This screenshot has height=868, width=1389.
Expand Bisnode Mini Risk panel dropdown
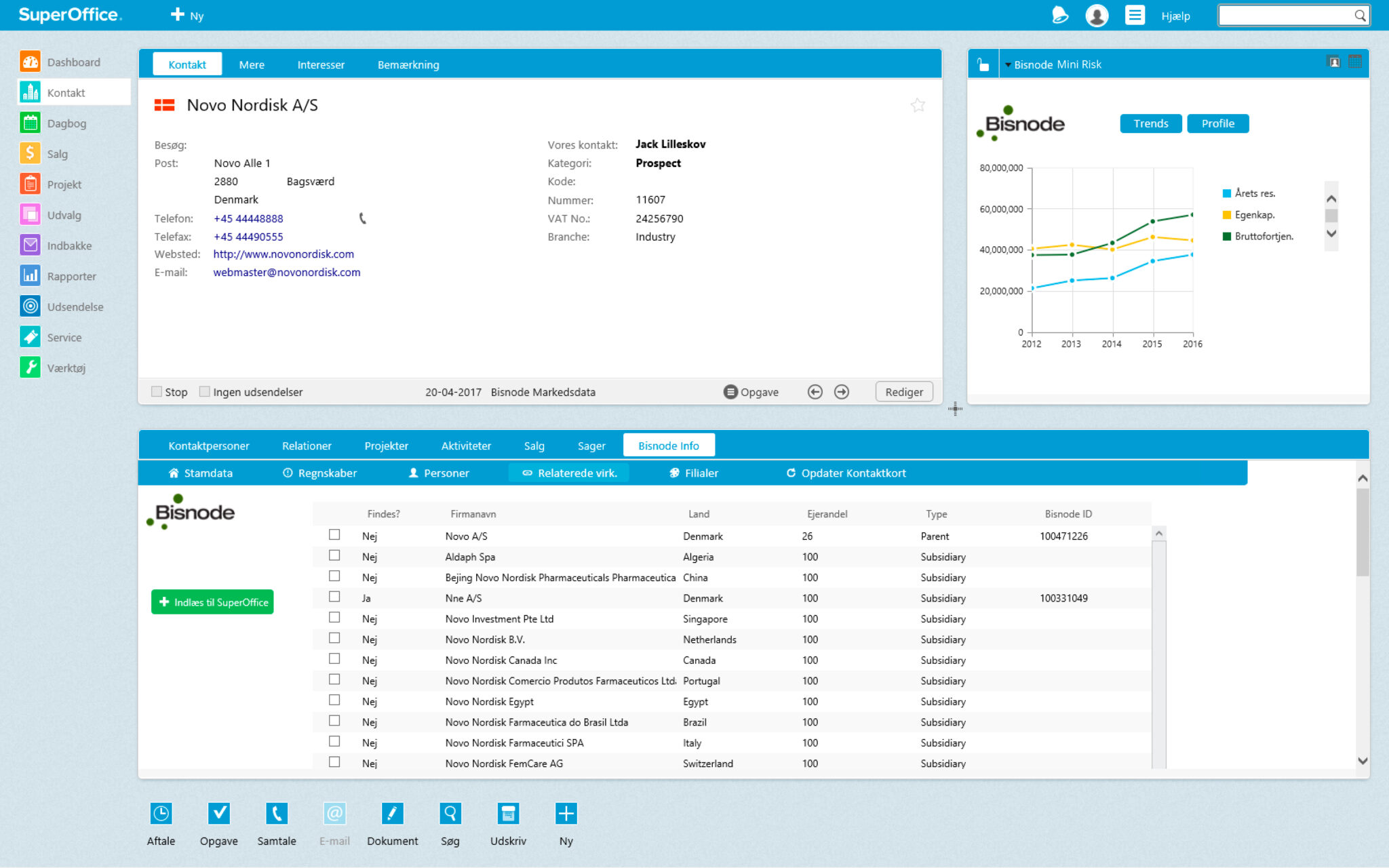[1008, 65]
